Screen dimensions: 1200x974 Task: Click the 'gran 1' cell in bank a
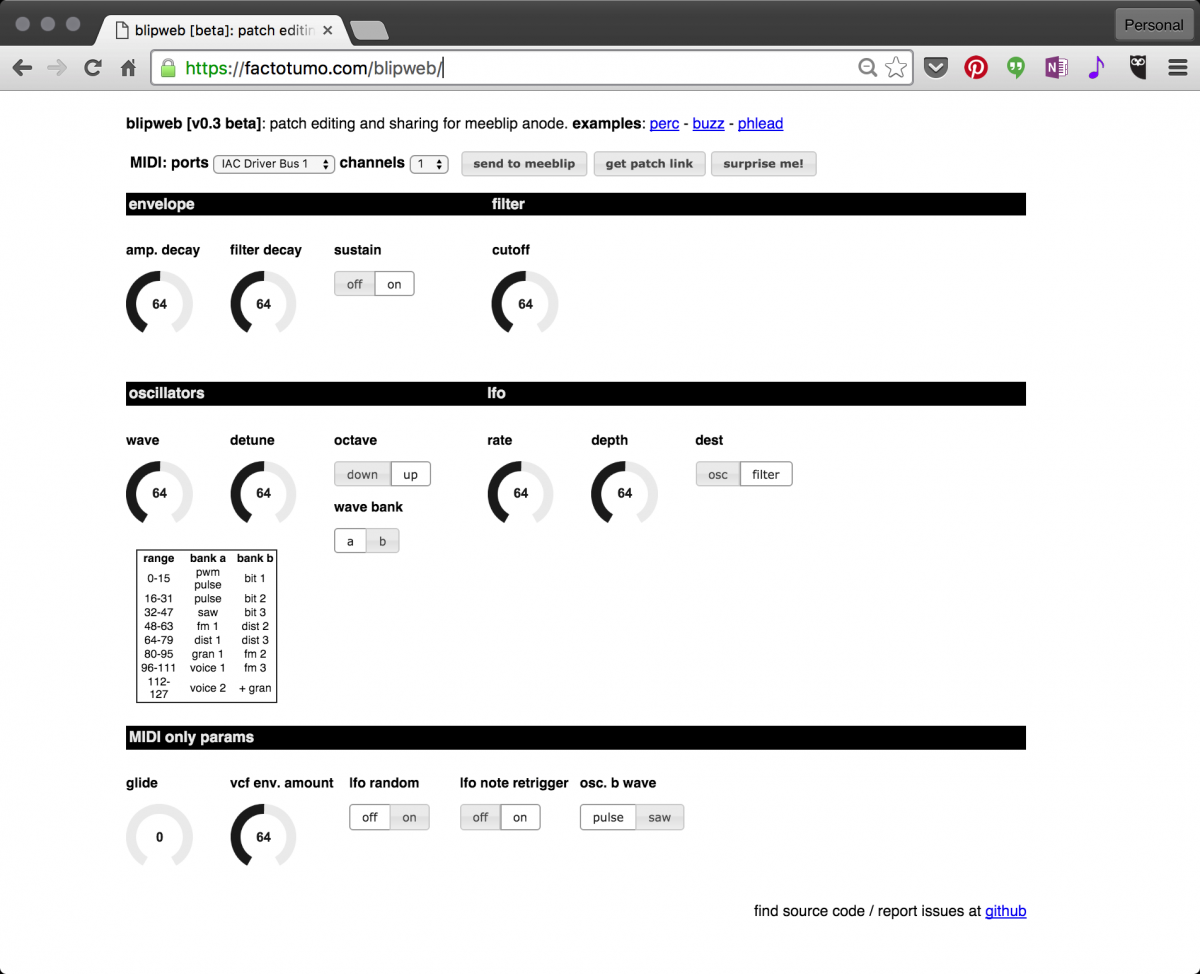pyautogui.click(x=208, y=654)
